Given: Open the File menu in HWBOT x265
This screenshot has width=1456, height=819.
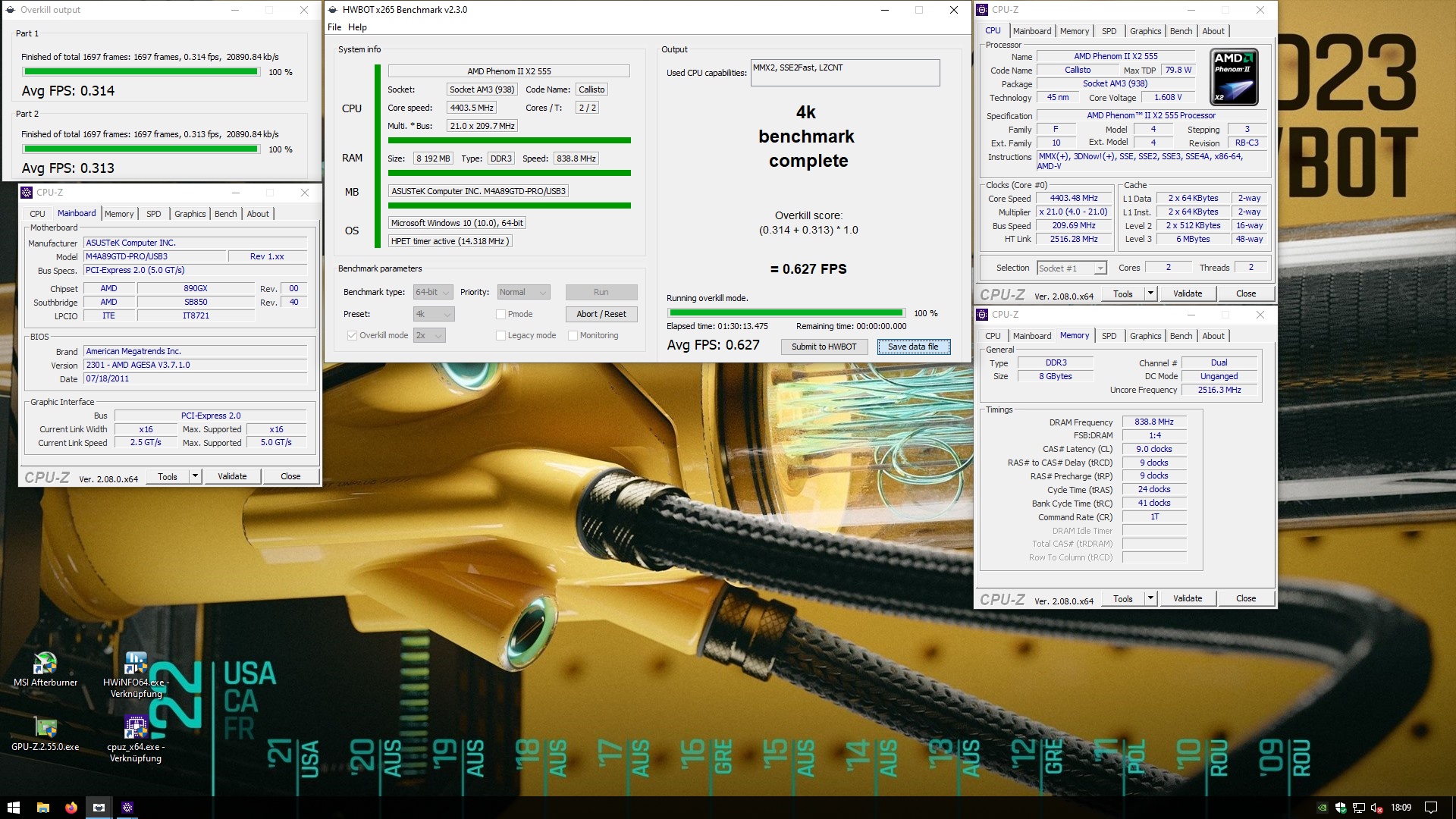Looking at the screenshot, I should (x=334, y=27).
